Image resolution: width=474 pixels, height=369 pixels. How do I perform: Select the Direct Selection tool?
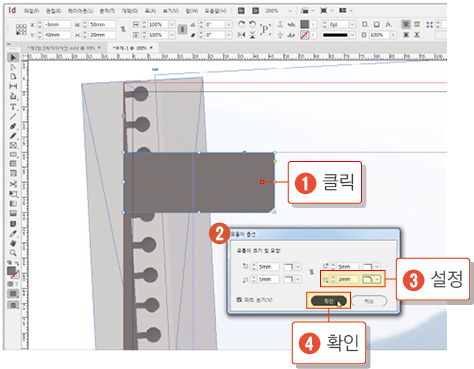(13, 67)
